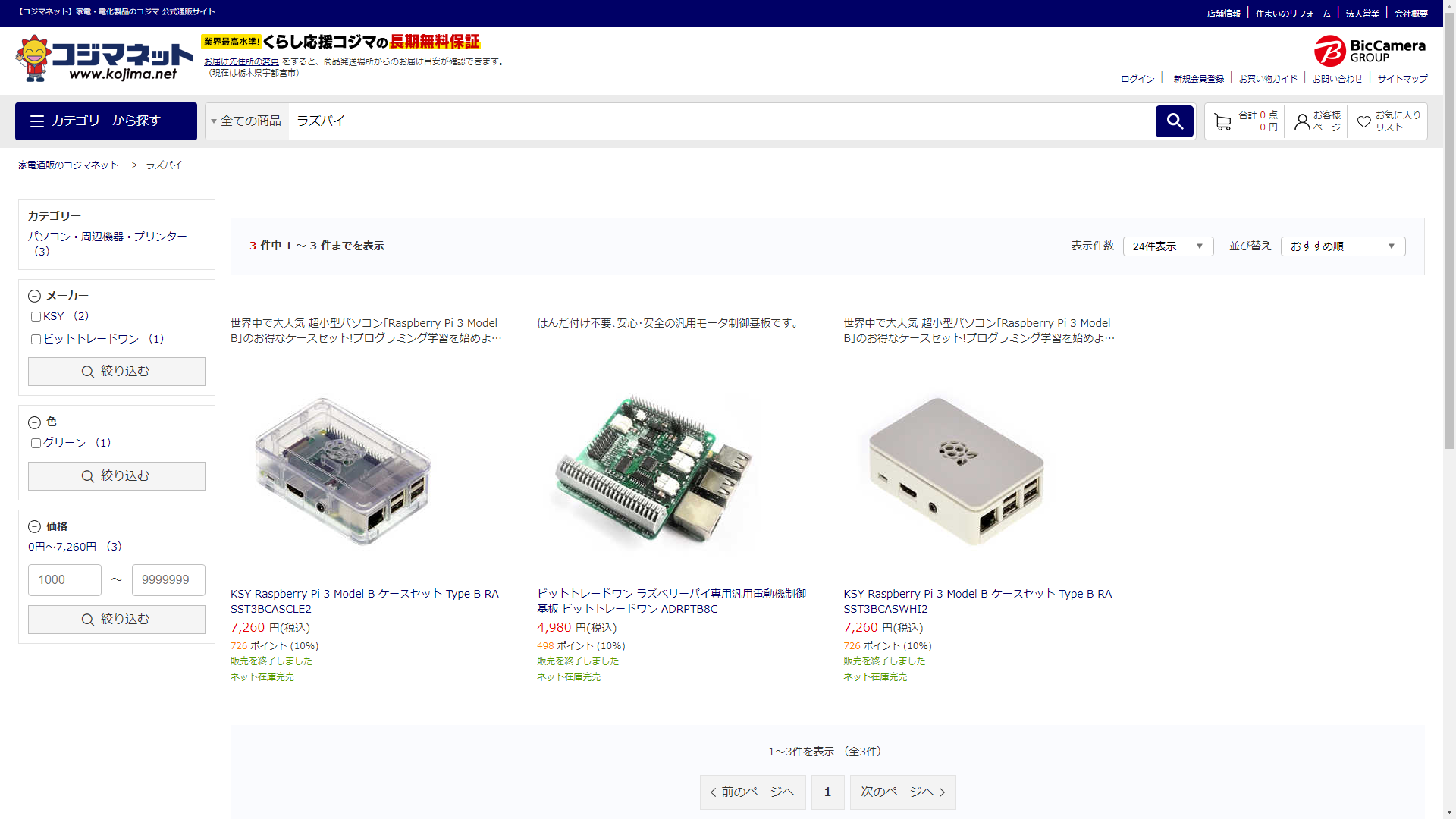Click 絞り込む button under メーカー
Viewport: 1456px width, 819px height.
(x=117, y=372)
